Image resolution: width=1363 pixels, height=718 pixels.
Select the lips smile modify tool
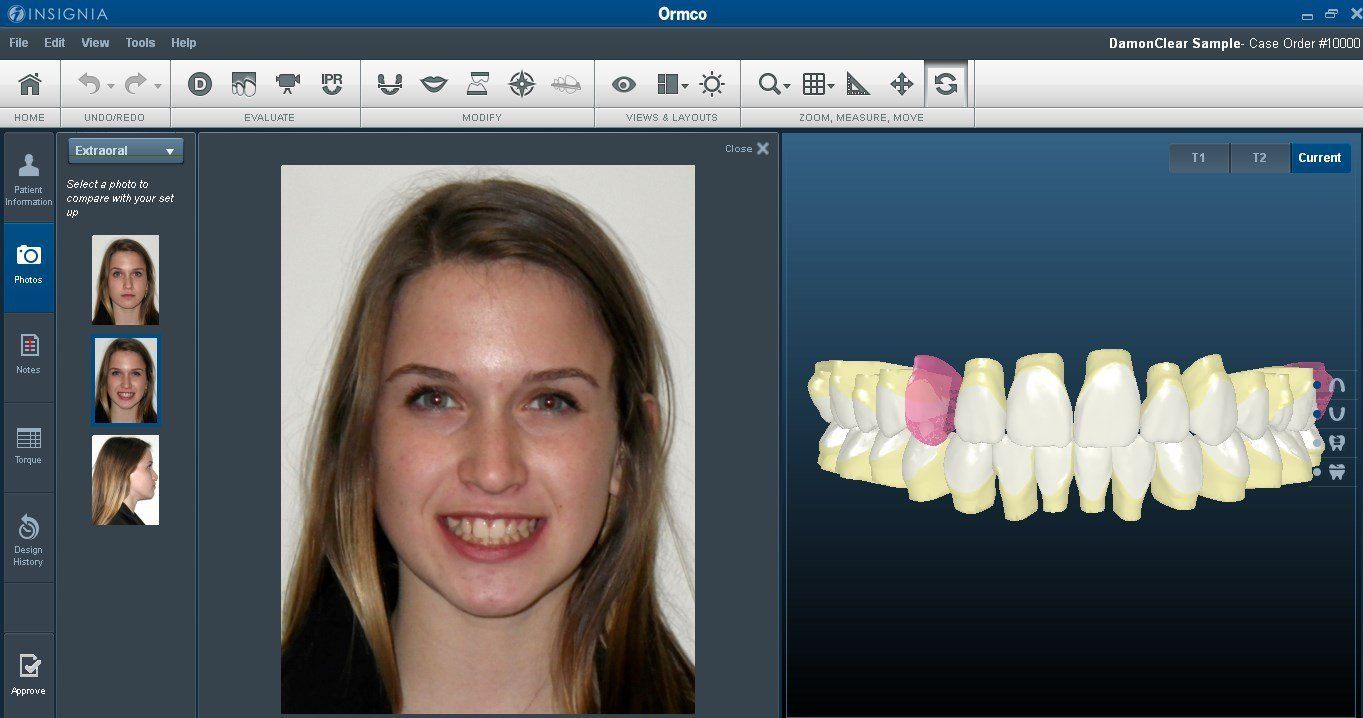tap(434, 84)
